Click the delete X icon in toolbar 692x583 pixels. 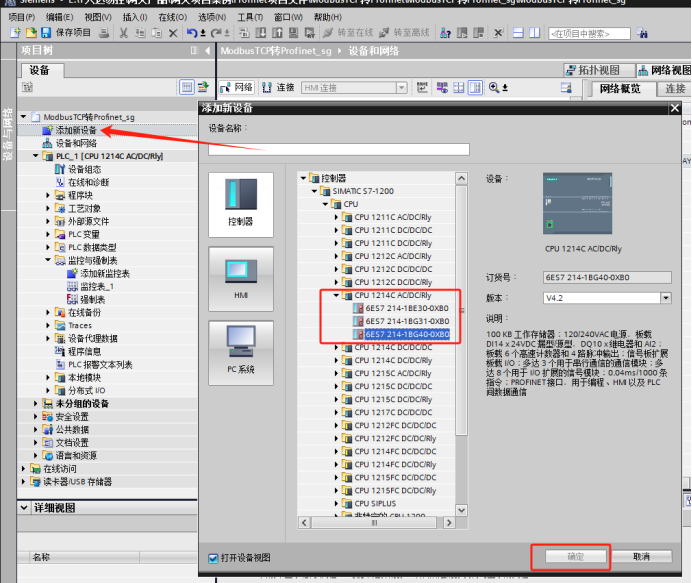pos(173,33)
